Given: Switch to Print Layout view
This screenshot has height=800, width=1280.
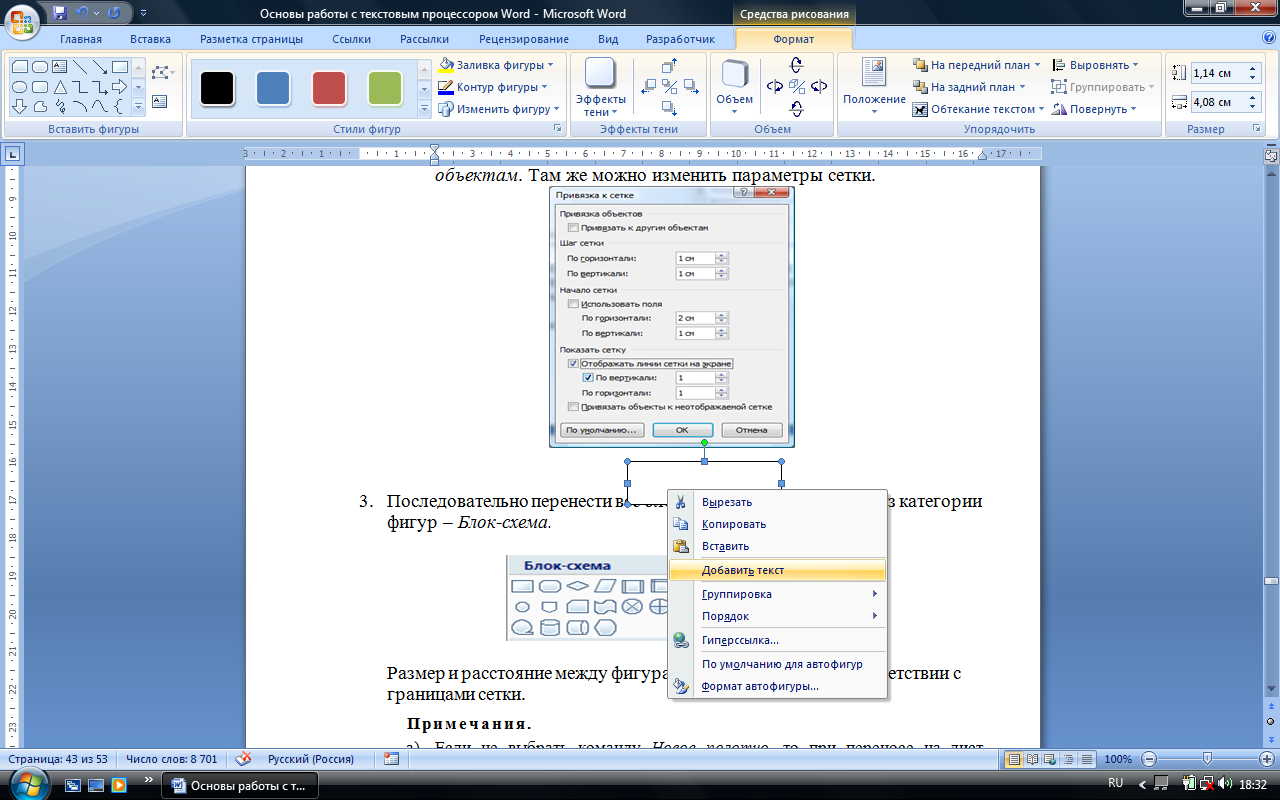Looking at the screenshot, I should pos(1015,759).
